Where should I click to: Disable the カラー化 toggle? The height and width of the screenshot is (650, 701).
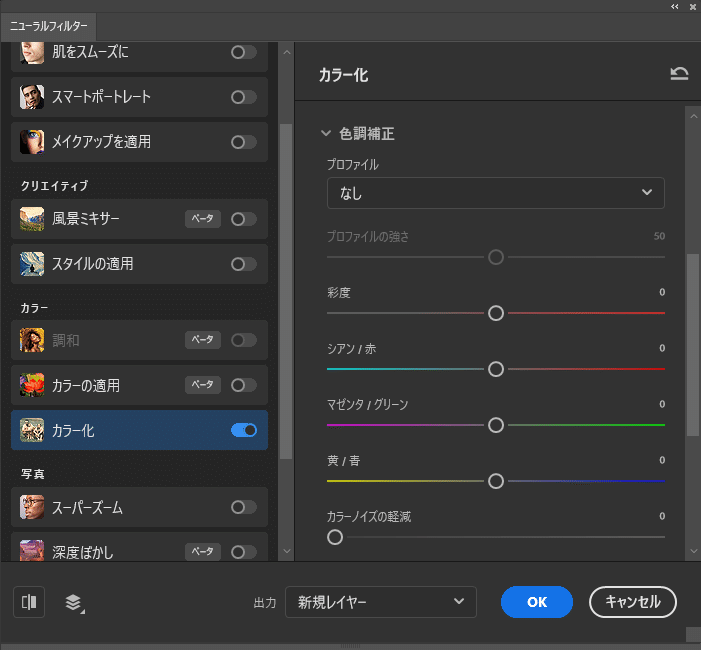pos(244,430)
